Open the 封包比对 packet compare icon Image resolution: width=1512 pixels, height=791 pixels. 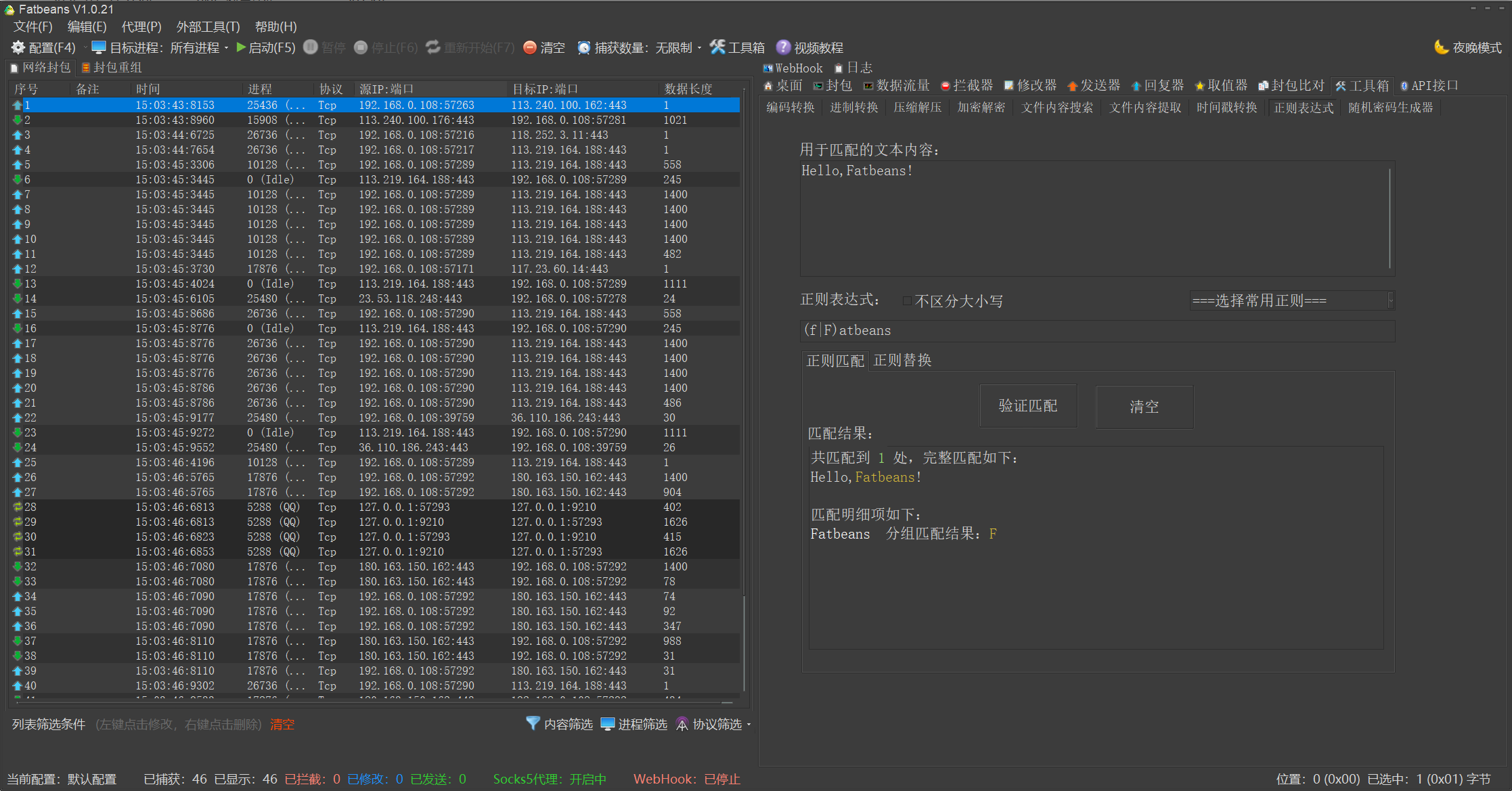(x=1293, y=85)
